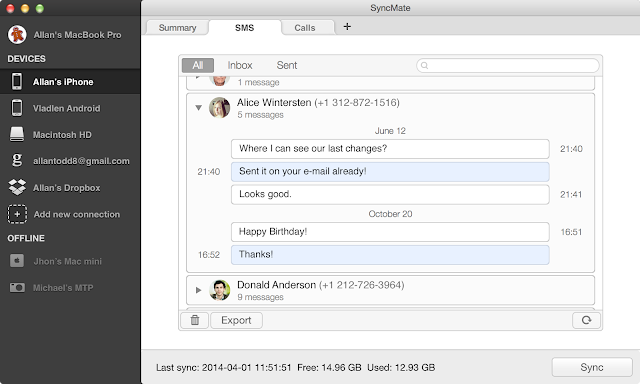The image size is (640, 384).
Task: Click the Macintosh HD drive icon
Action: click(x=17, y=135)
